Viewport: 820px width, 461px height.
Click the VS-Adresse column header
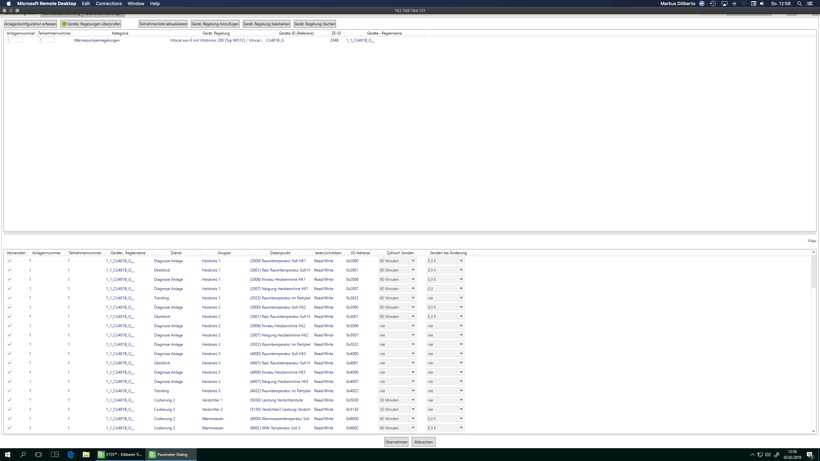coord(360,253)
